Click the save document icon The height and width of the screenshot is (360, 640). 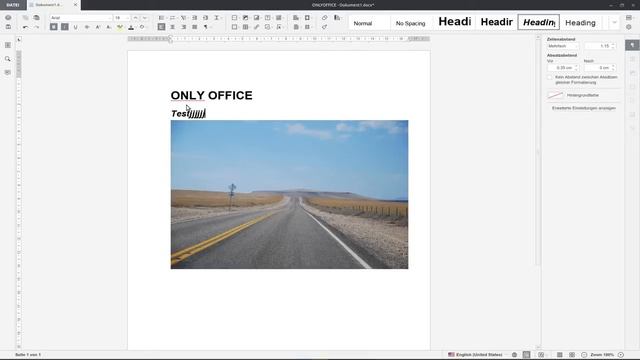click(x=8, y=27)
